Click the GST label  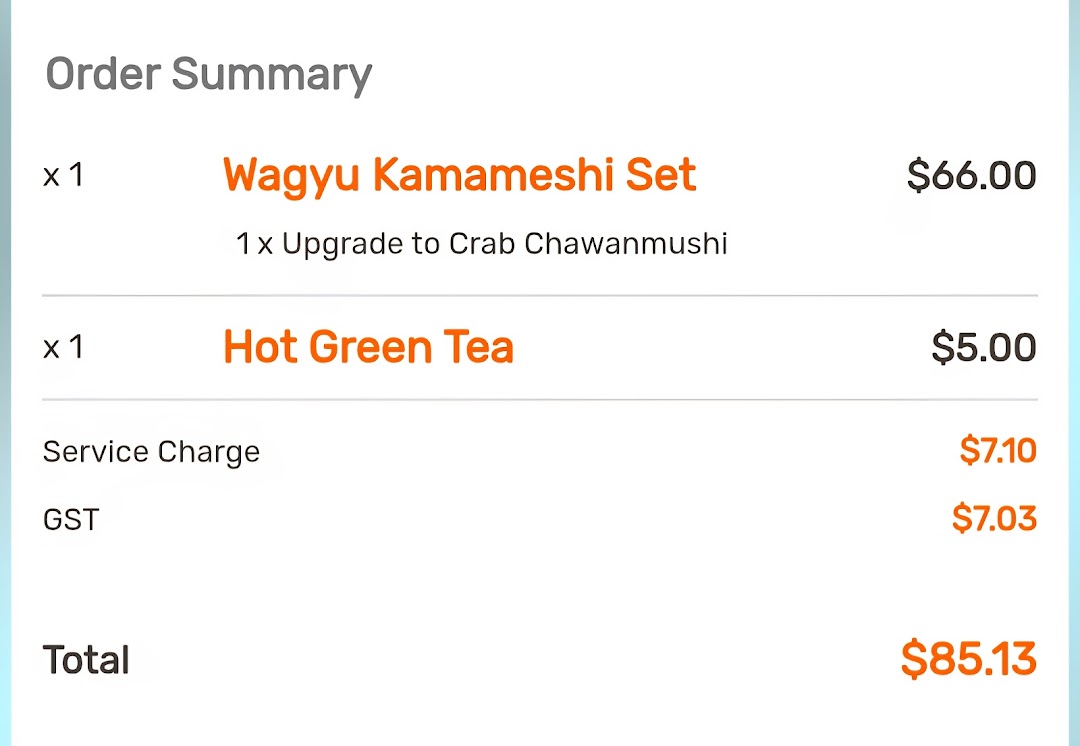[71, 520]
